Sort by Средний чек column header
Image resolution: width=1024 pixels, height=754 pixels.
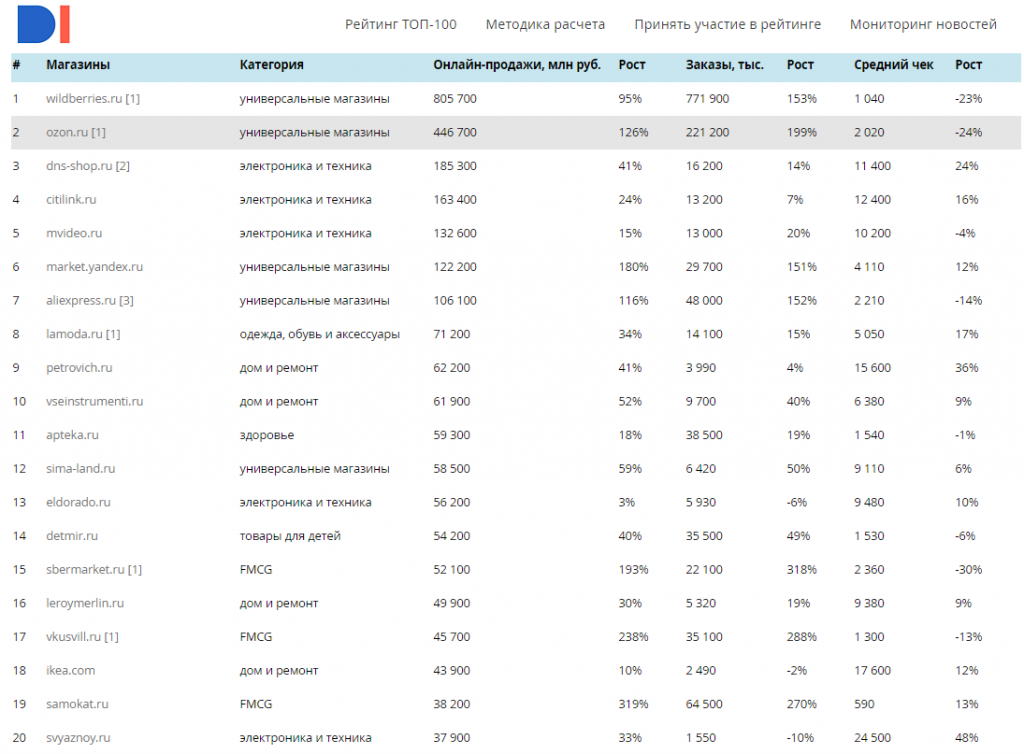pyautogui.click(x=894, y=65)
